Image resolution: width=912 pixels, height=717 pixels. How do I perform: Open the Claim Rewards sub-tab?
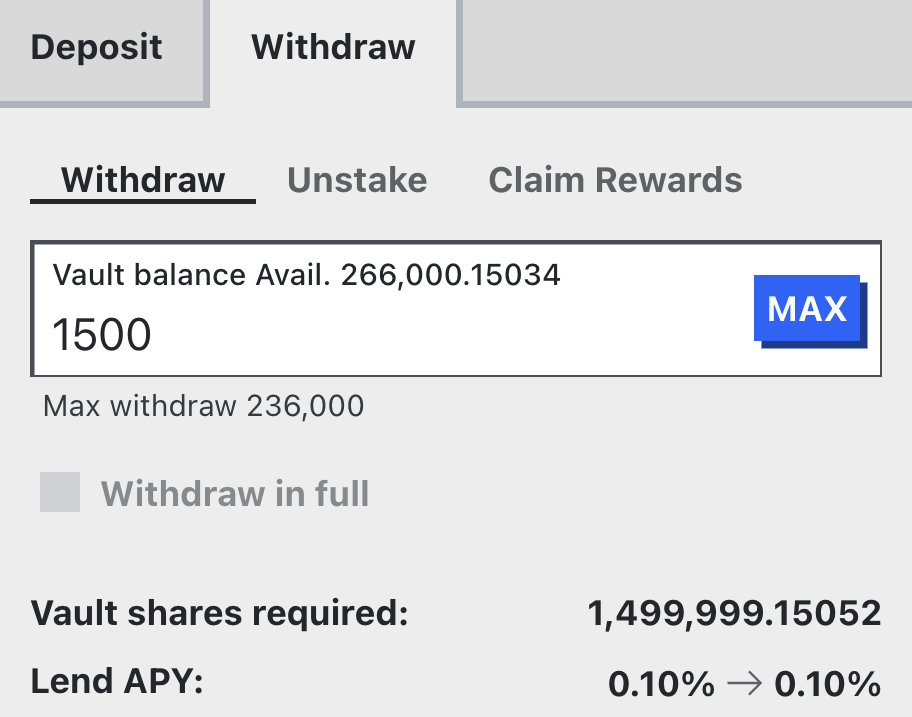click(615, 180)
